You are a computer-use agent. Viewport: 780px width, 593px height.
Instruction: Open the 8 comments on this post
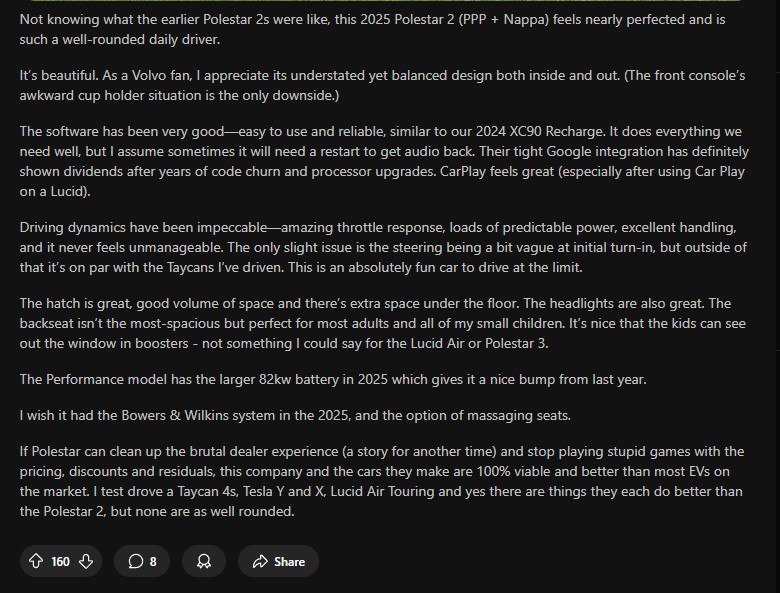[142, 561]
